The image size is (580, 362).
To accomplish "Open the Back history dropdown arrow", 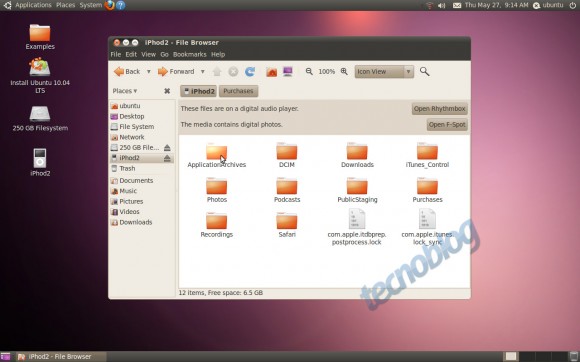I will coord(149,71).
